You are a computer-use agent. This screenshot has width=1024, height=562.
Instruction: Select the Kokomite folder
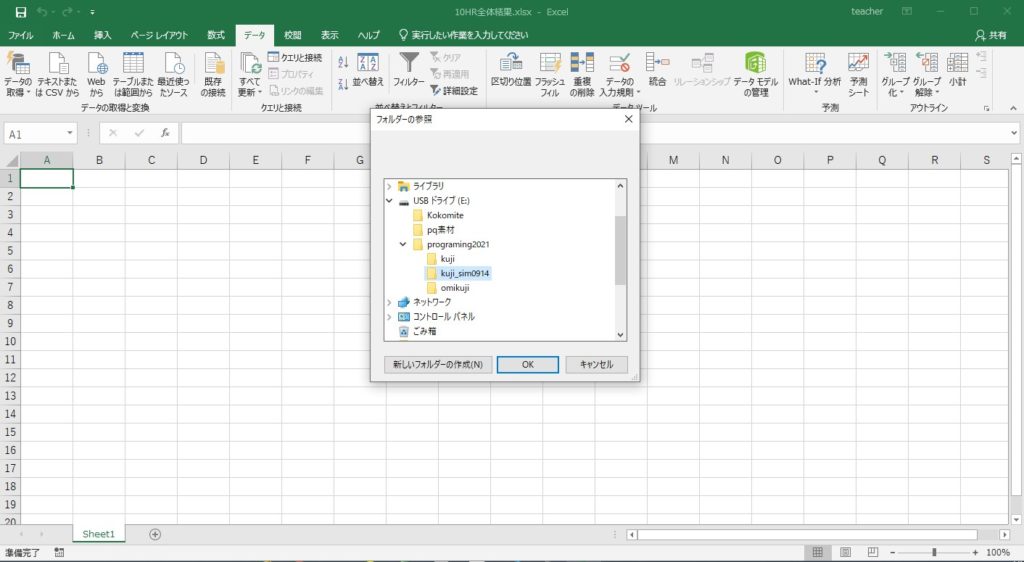[x=445, y=215]
